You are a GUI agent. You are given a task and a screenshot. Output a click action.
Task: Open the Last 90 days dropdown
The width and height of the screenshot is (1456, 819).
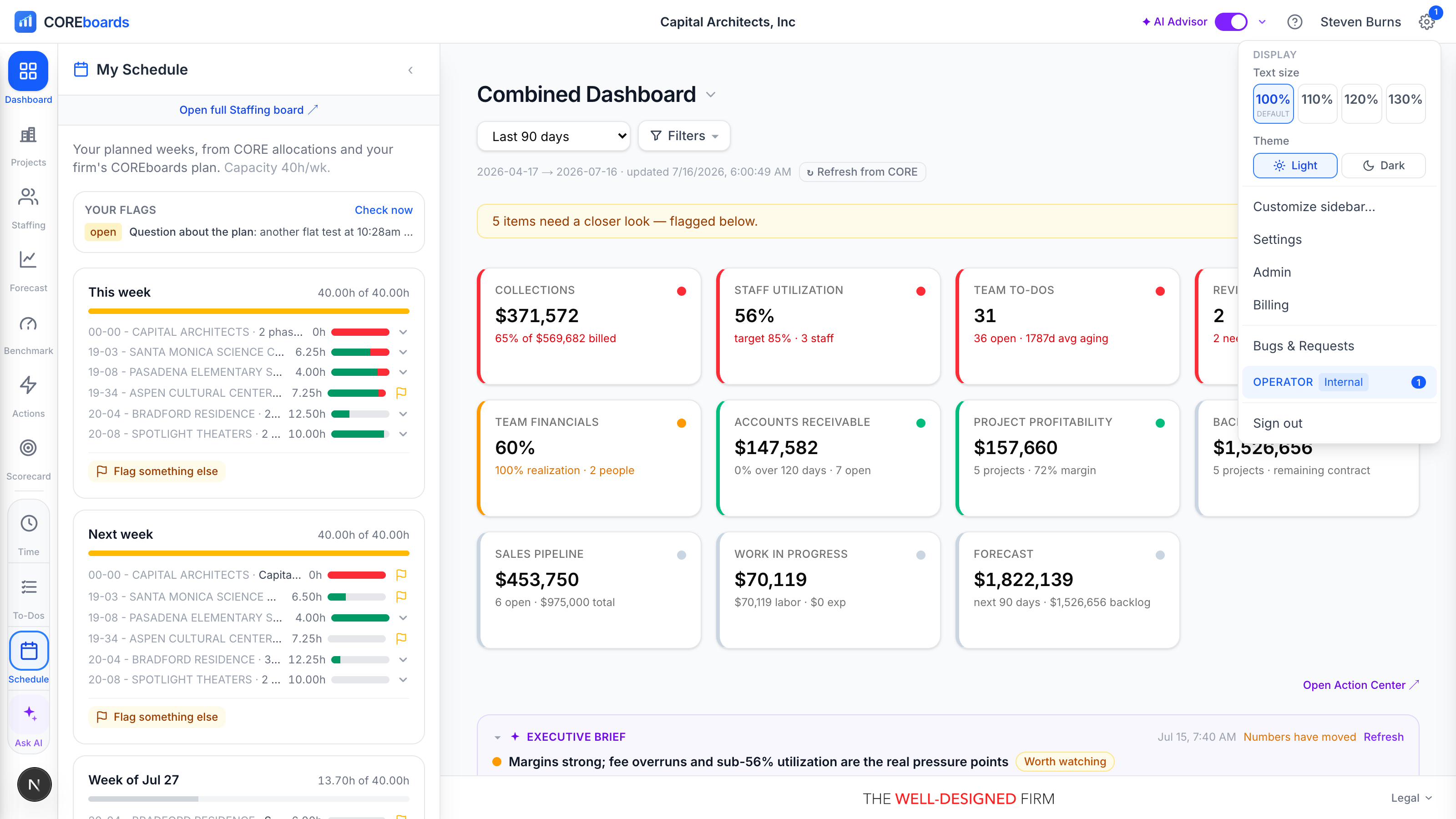[553, 136]
